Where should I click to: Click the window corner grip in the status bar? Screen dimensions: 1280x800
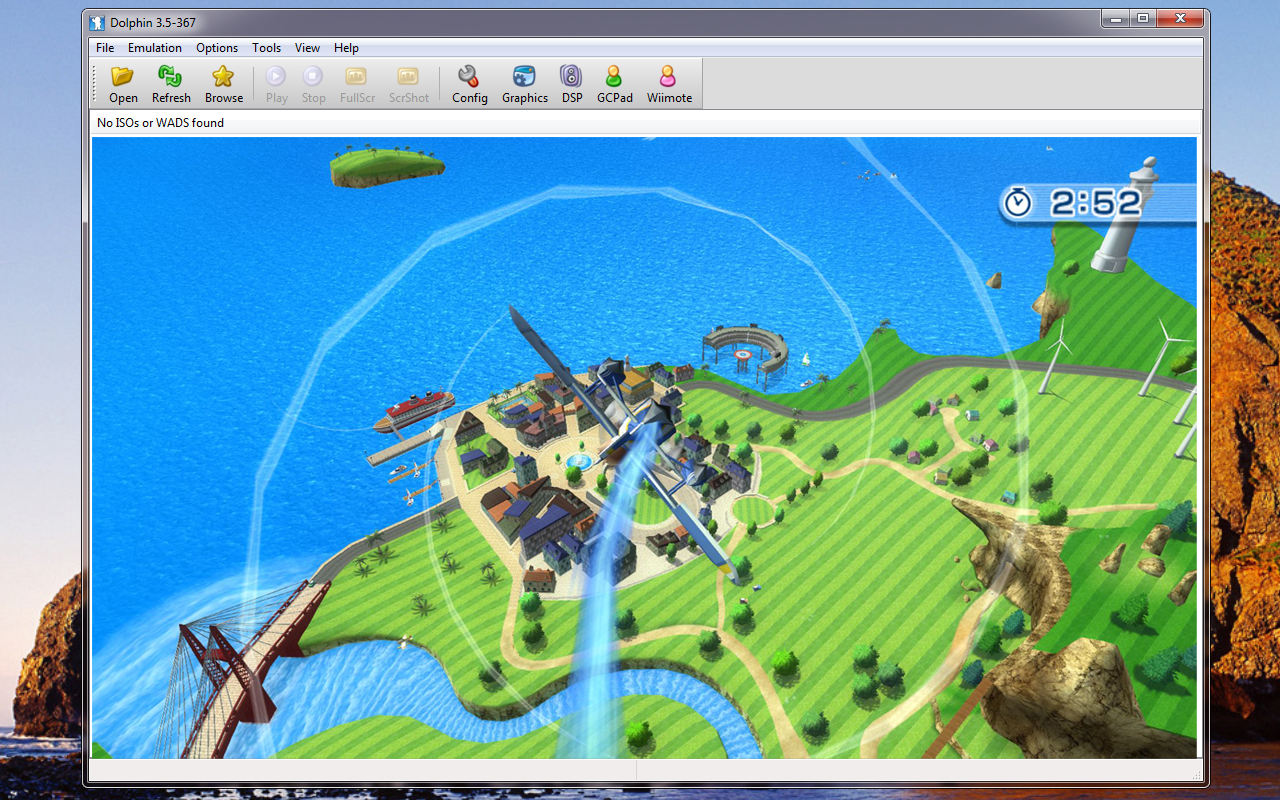(x=1194, y=773)
